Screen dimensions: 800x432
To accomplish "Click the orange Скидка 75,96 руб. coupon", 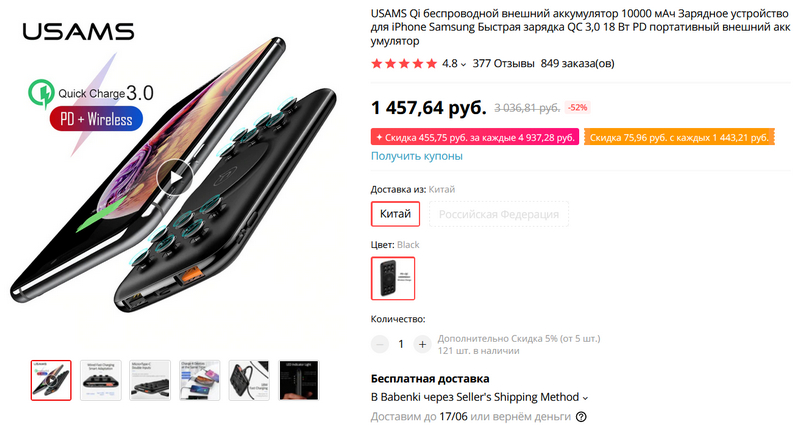I will click(679, 137).
